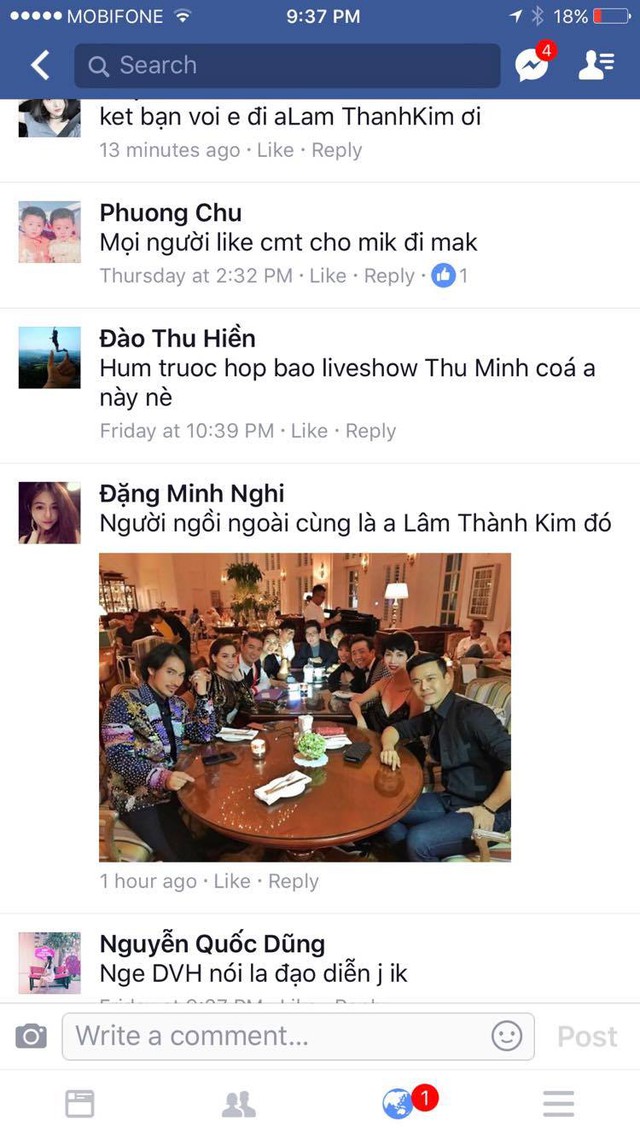Tap the like count thumbs-up icon

[443, 276]
